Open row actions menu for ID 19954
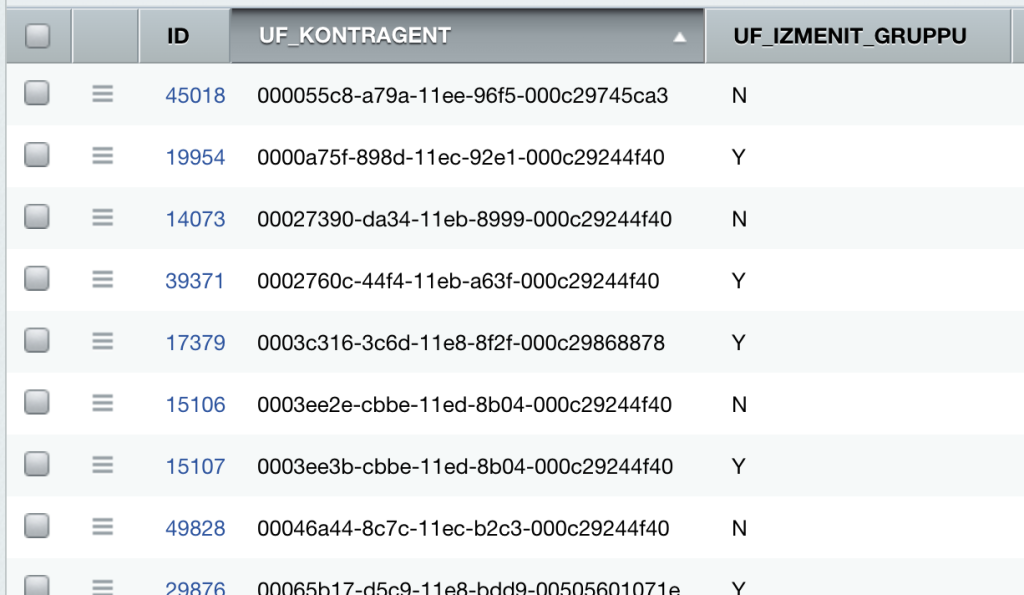 pos(103,156)
